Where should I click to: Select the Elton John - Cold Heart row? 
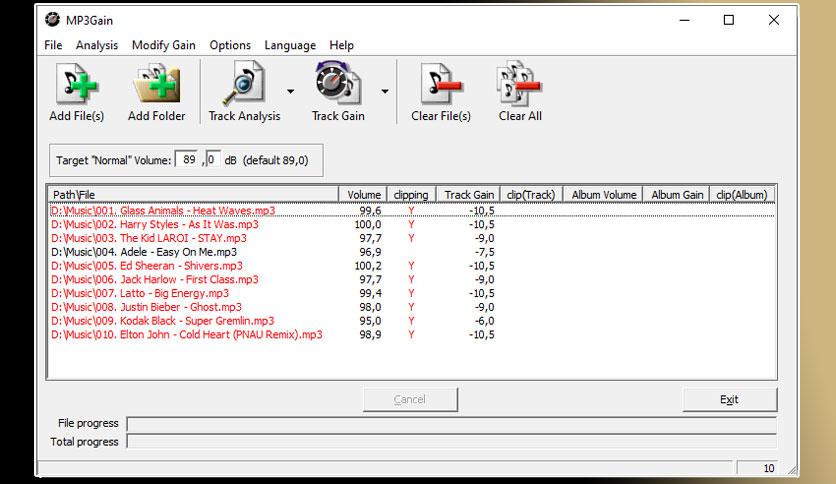412,335
